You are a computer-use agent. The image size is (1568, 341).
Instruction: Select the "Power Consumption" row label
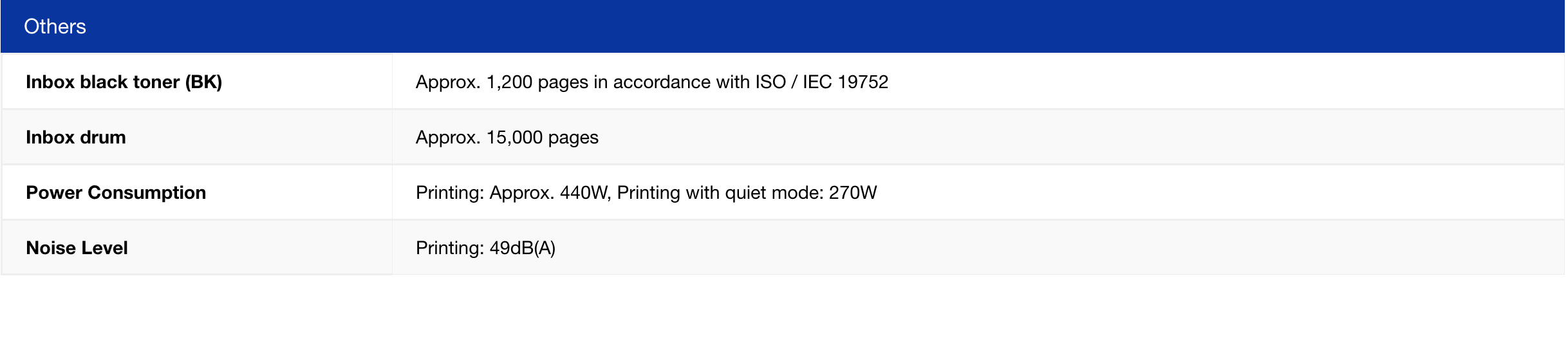116,193
